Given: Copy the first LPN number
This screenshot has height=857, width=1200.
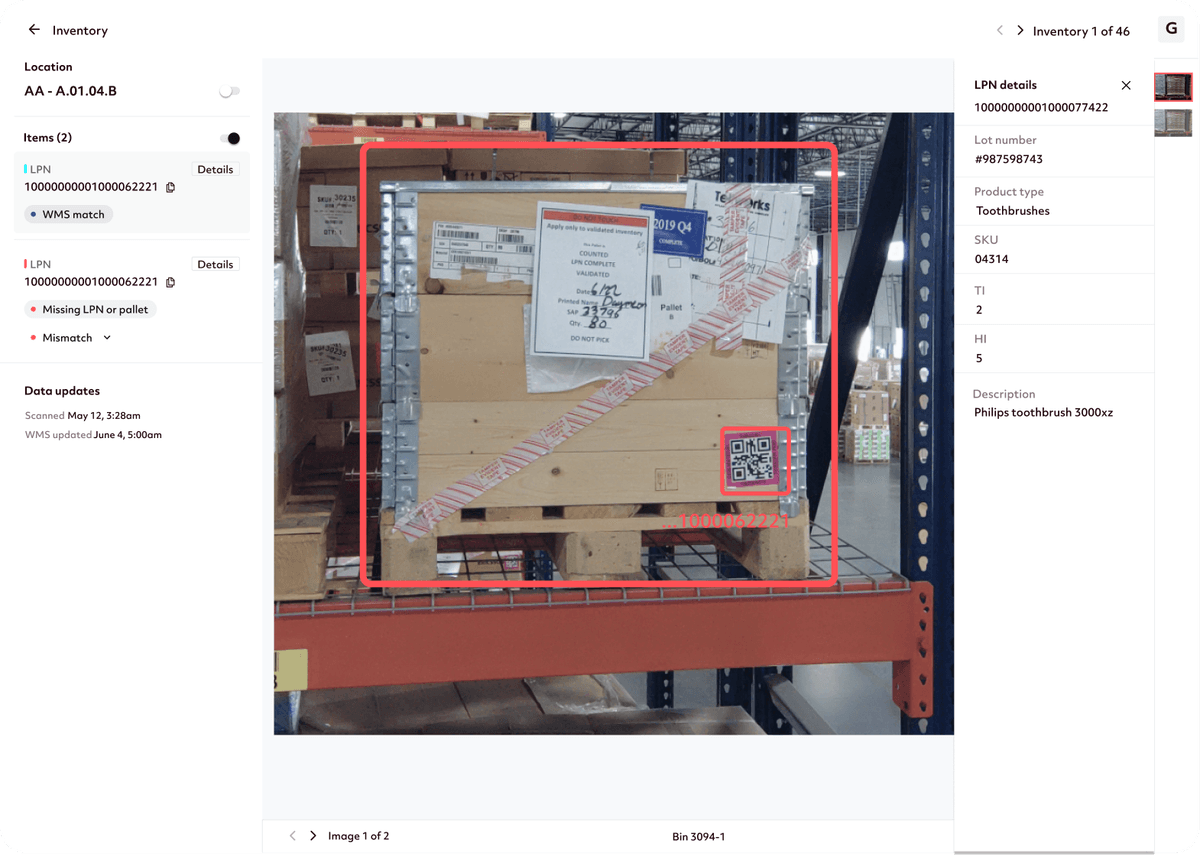Looking at the screenshot, I should click(171, 187).
